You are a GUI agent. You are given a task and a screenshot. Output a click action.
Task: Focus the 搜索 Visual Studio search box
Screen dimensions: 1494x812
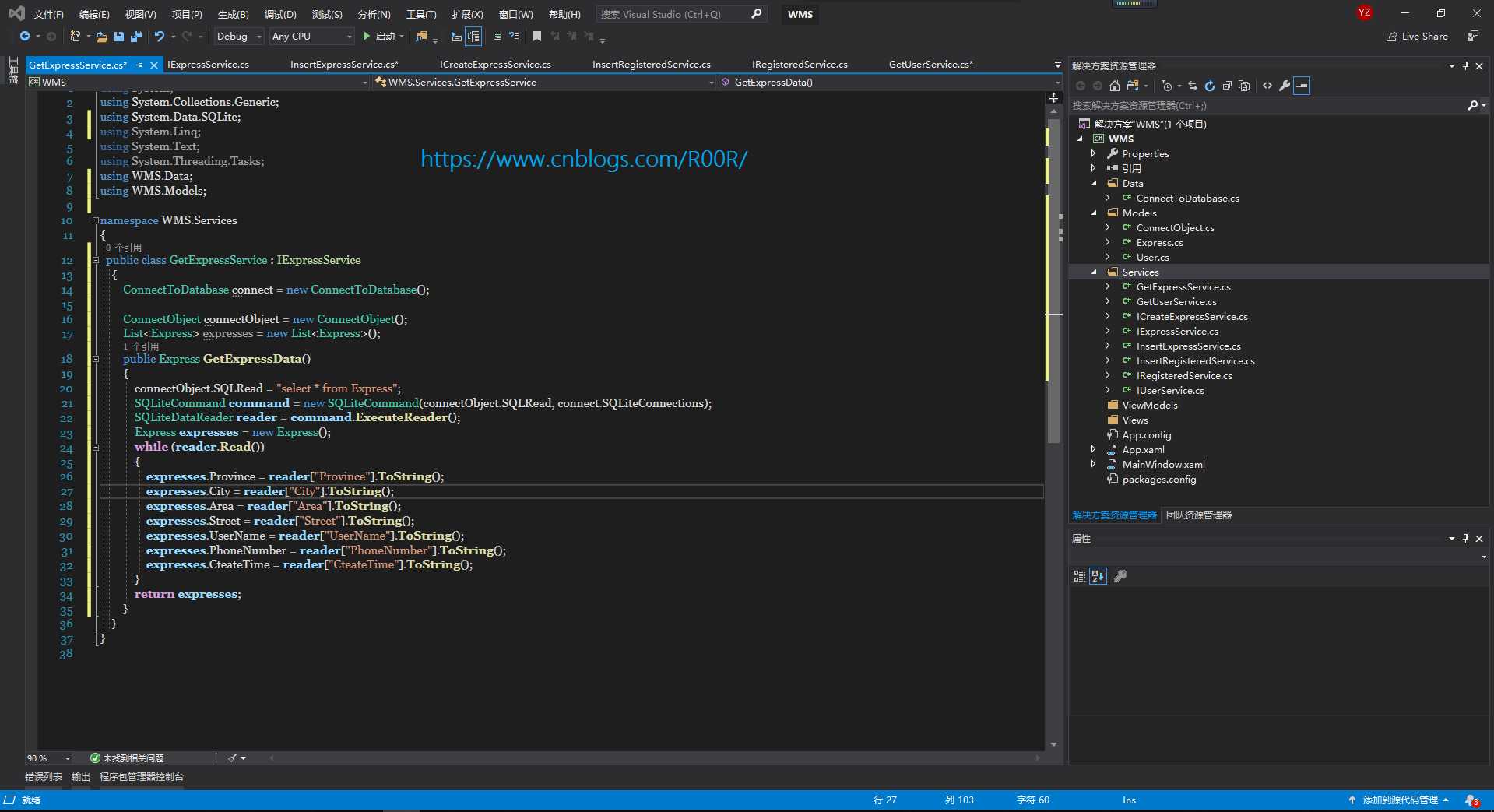pyautogui.click(x=681, y=14)
